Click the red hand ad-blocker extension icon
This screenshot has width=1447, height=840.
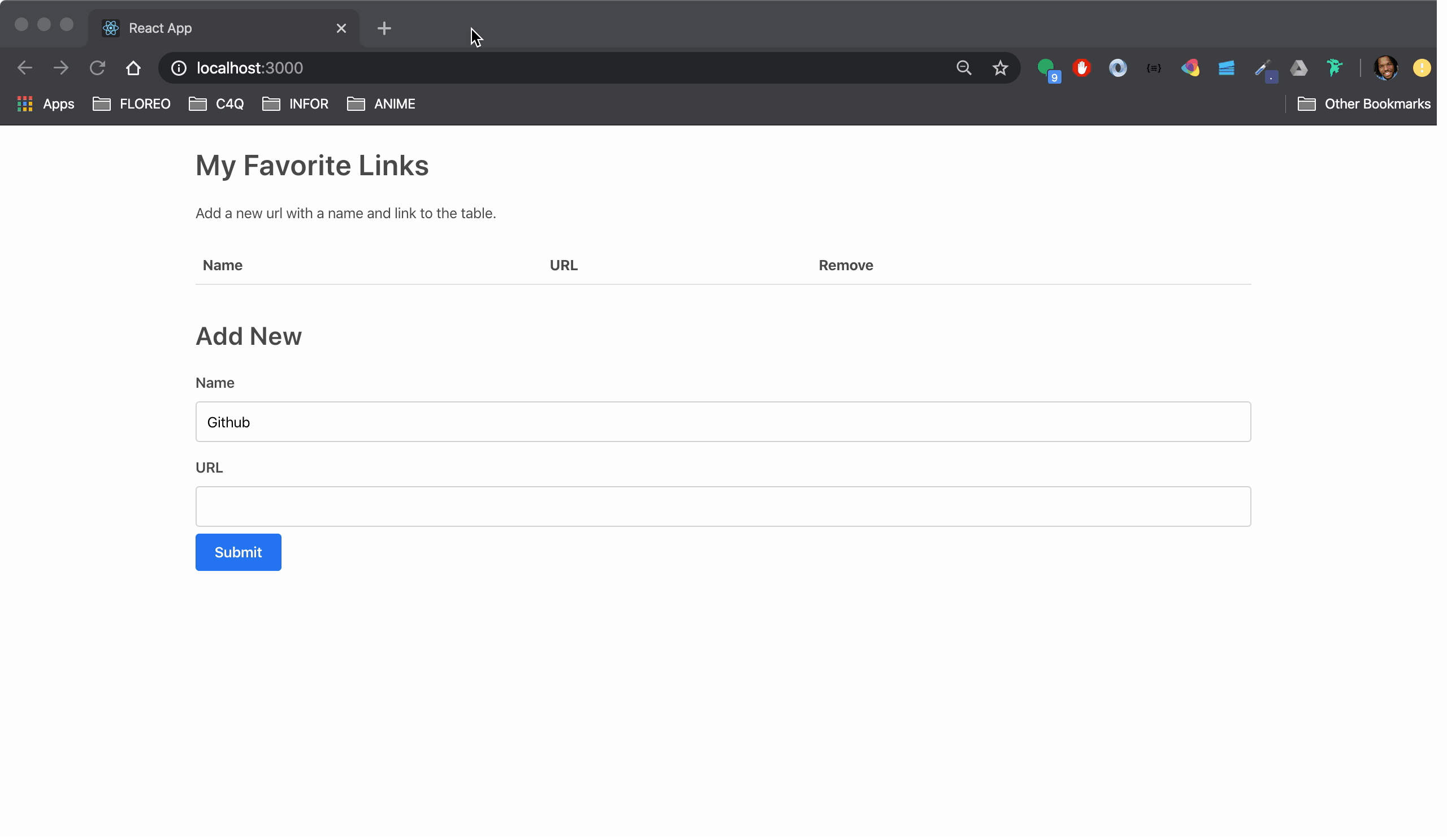click(1082, 68)
